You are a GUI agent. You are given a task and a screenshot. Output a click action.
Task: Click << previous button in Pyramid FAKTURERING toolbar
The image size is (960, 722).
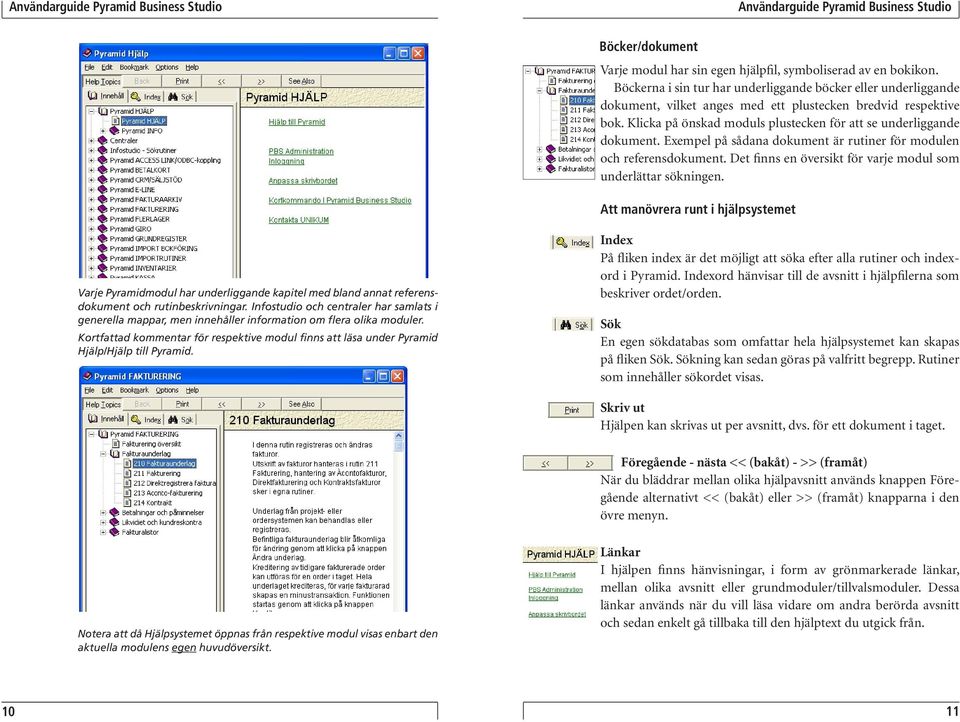click(222, 404)
